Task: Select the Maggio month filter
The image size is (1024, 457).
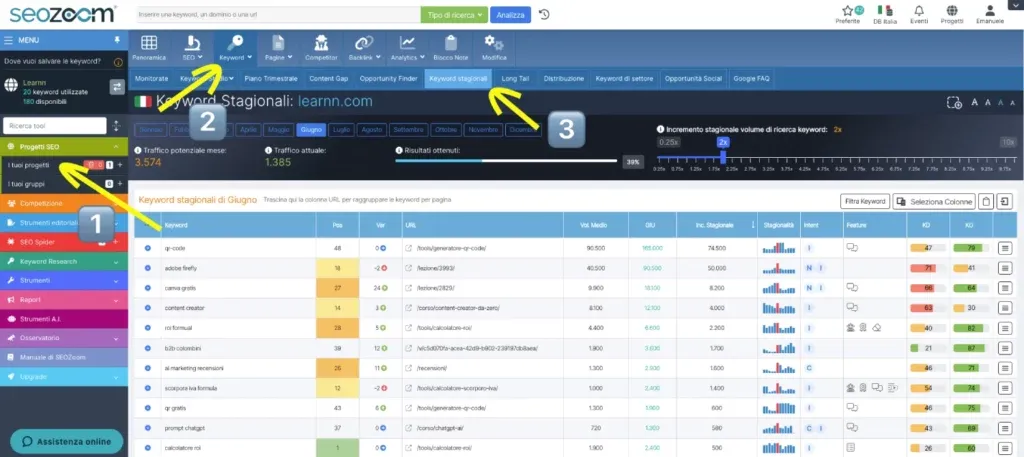Action: coord(279,130)
